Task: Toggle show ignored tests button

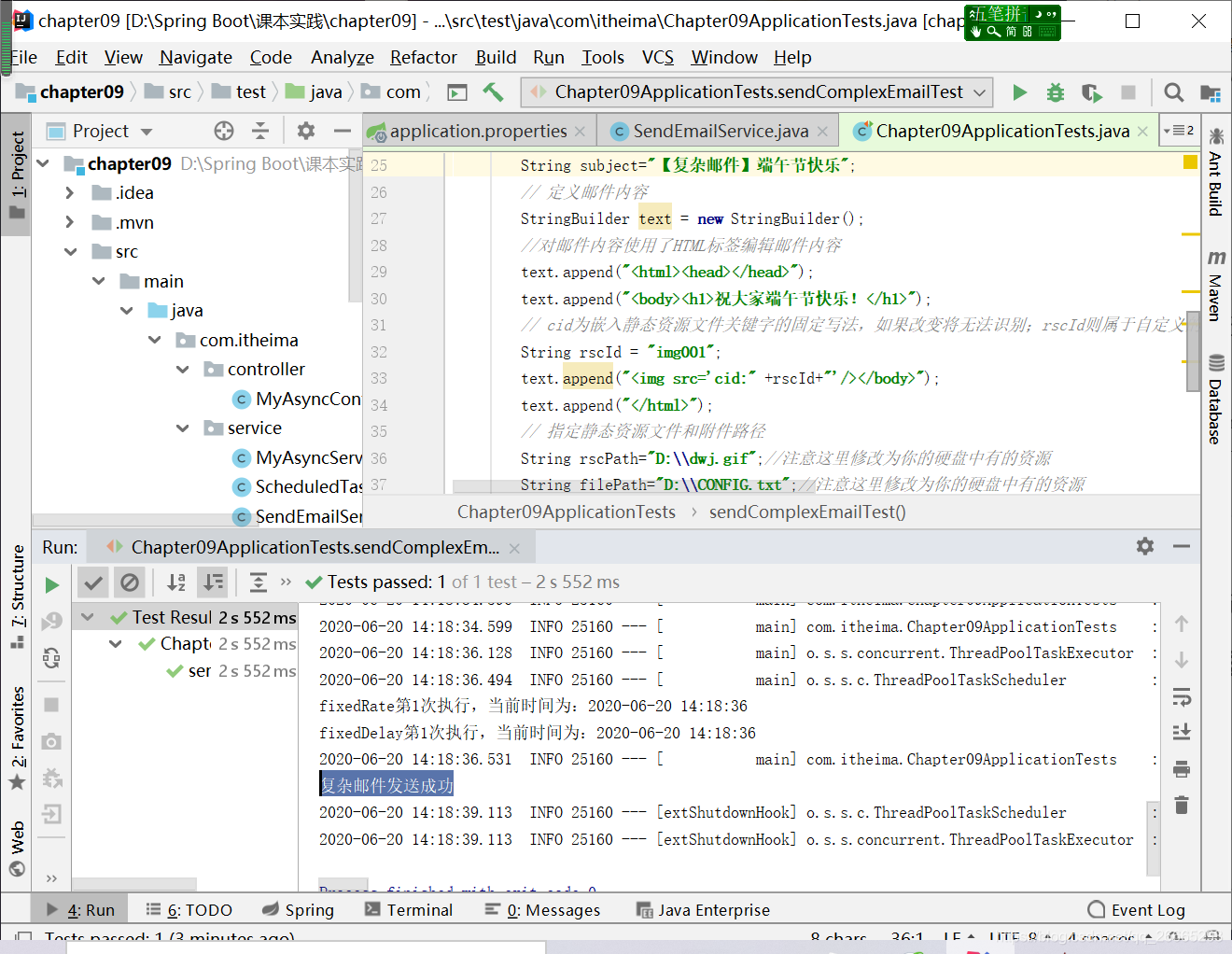Action: (130, 582)
